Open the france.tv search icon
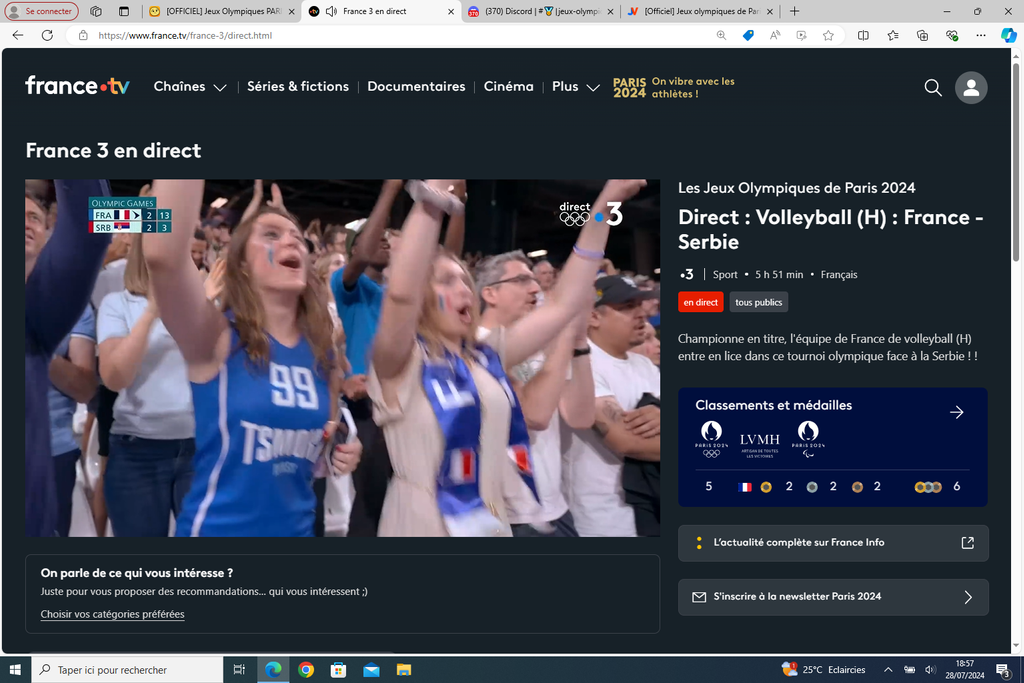The image size is (1024, 683). click(933, 88)
